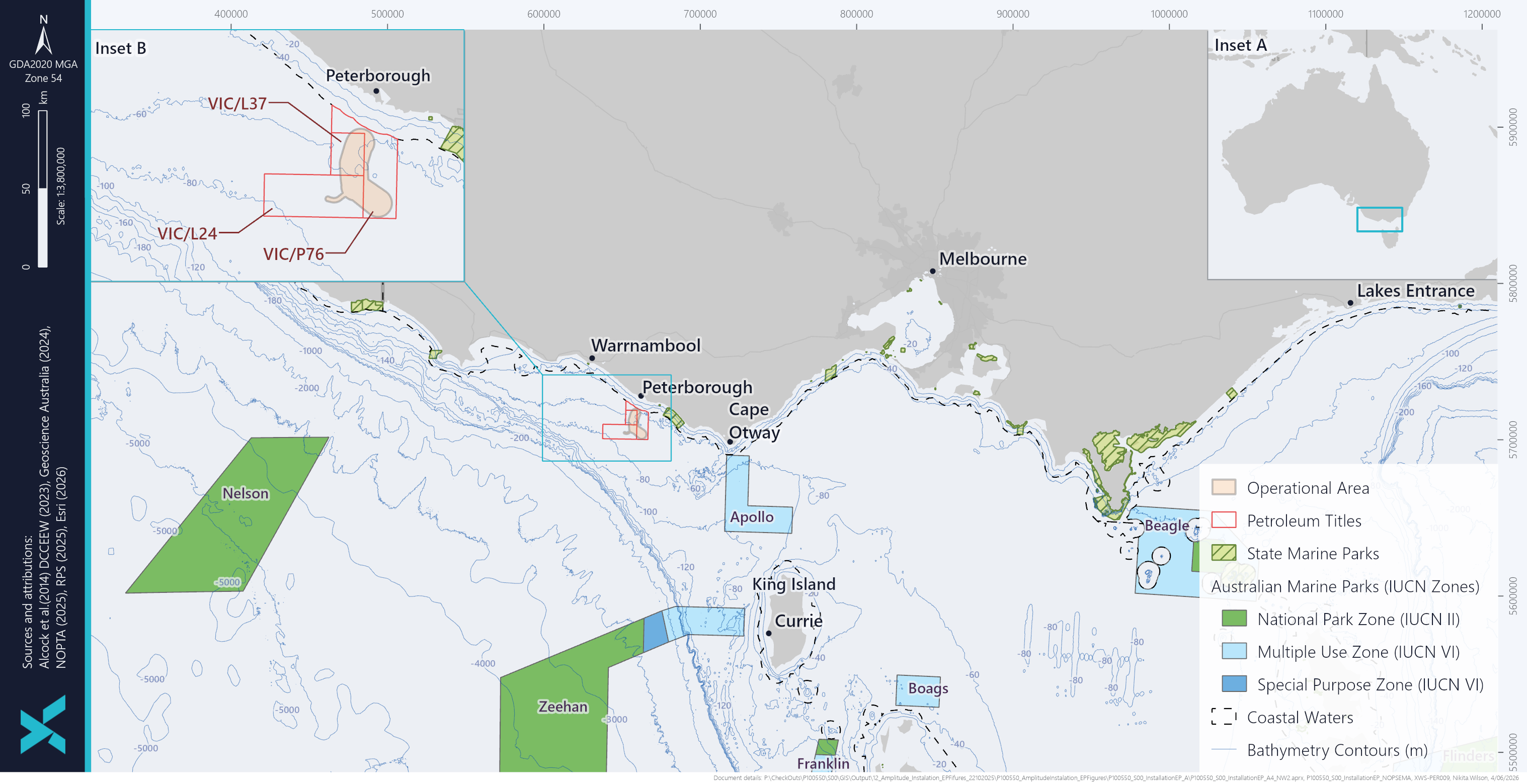Click the north arrow symbol
This screenshot has height=784, width=1527.
[x=43, y=40]
